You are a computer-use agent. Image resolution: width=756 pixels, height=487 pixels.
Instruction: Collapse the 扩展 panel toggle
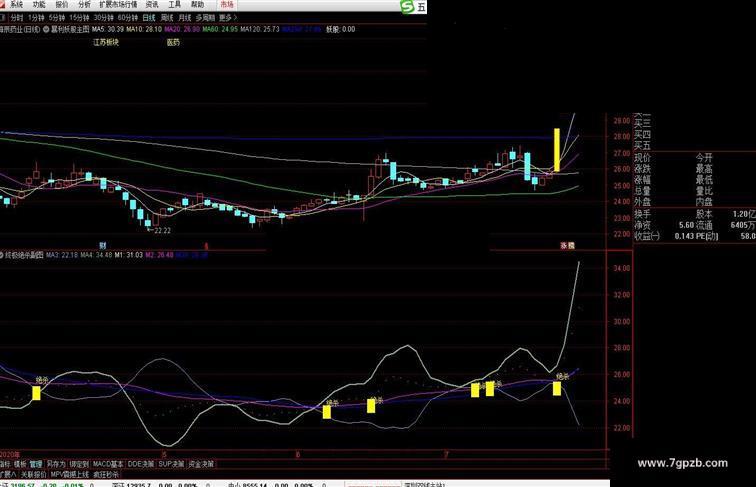pos(7,474)
